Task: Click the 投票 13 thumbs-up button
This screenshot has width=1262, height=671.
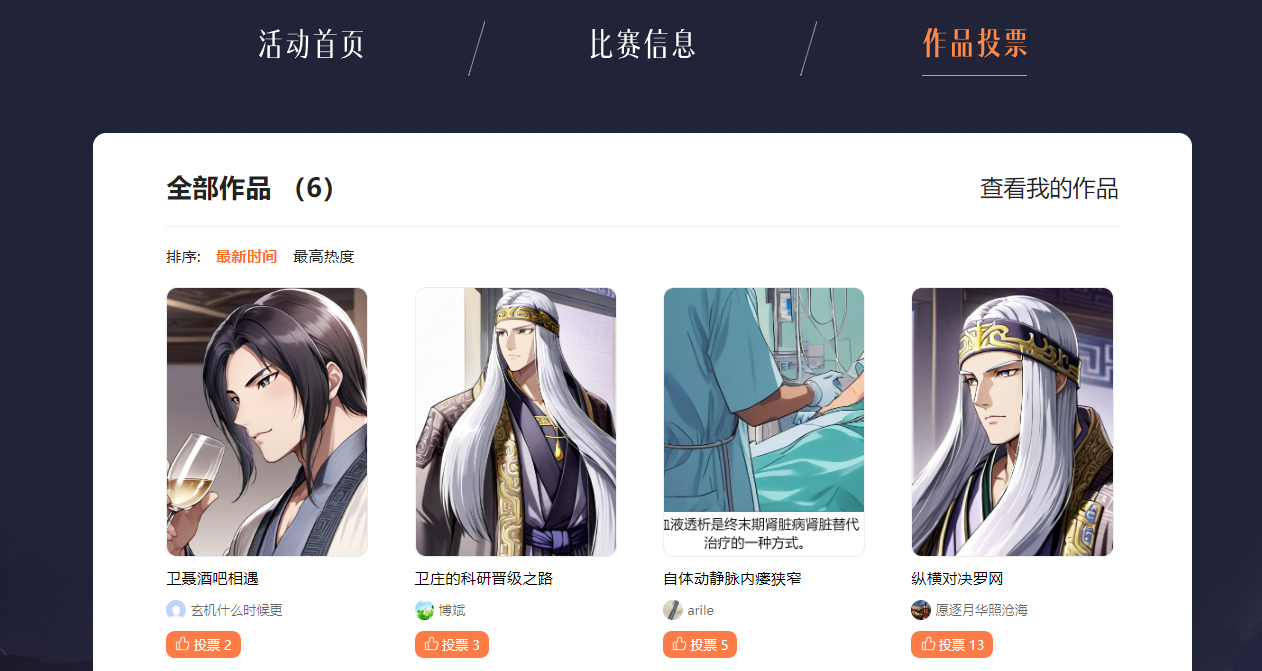Action: tap(952, 645)
